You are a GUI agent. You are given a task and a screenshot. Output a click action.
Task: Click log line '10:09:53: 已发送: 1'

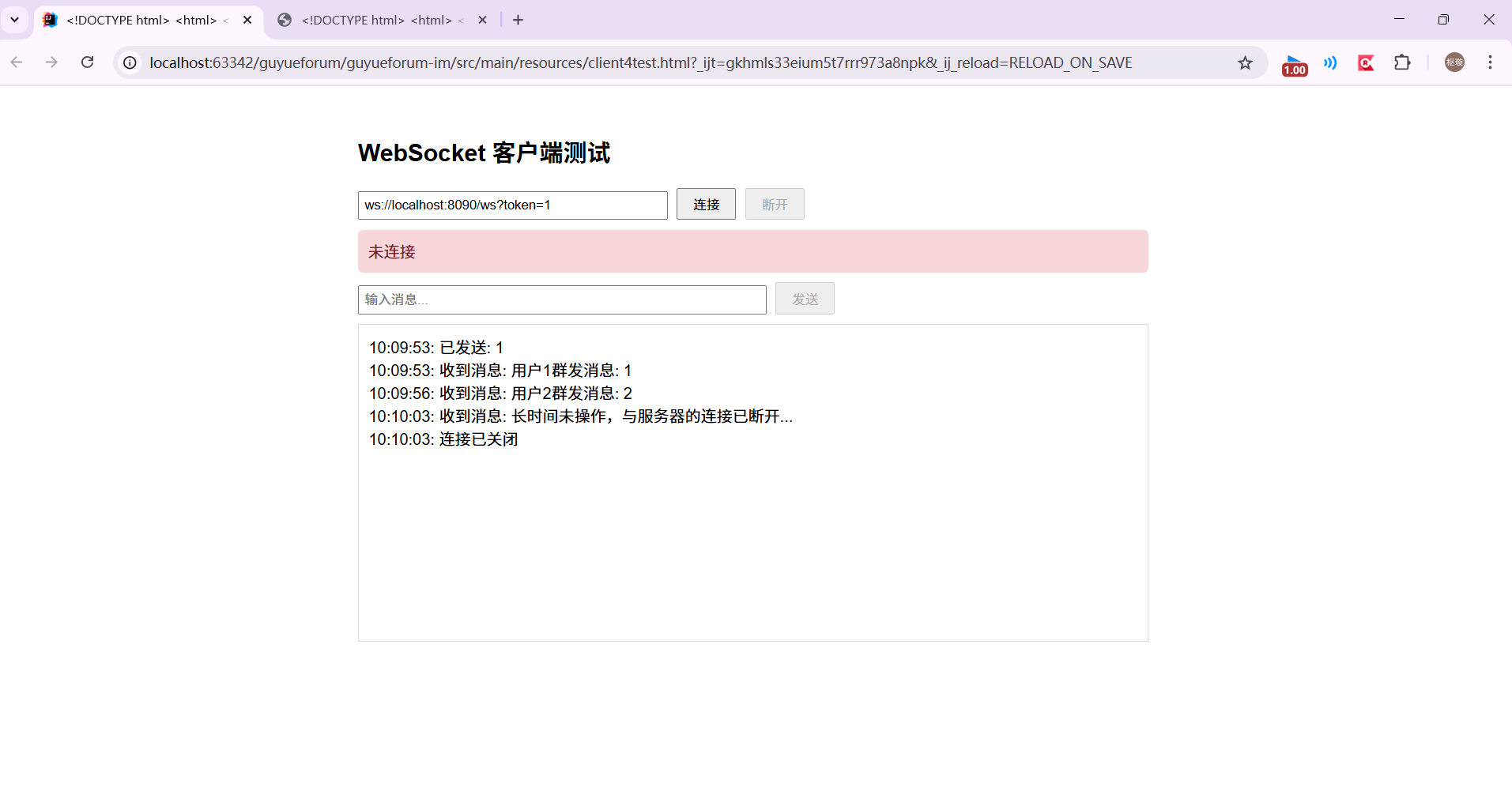click(436, 348)
